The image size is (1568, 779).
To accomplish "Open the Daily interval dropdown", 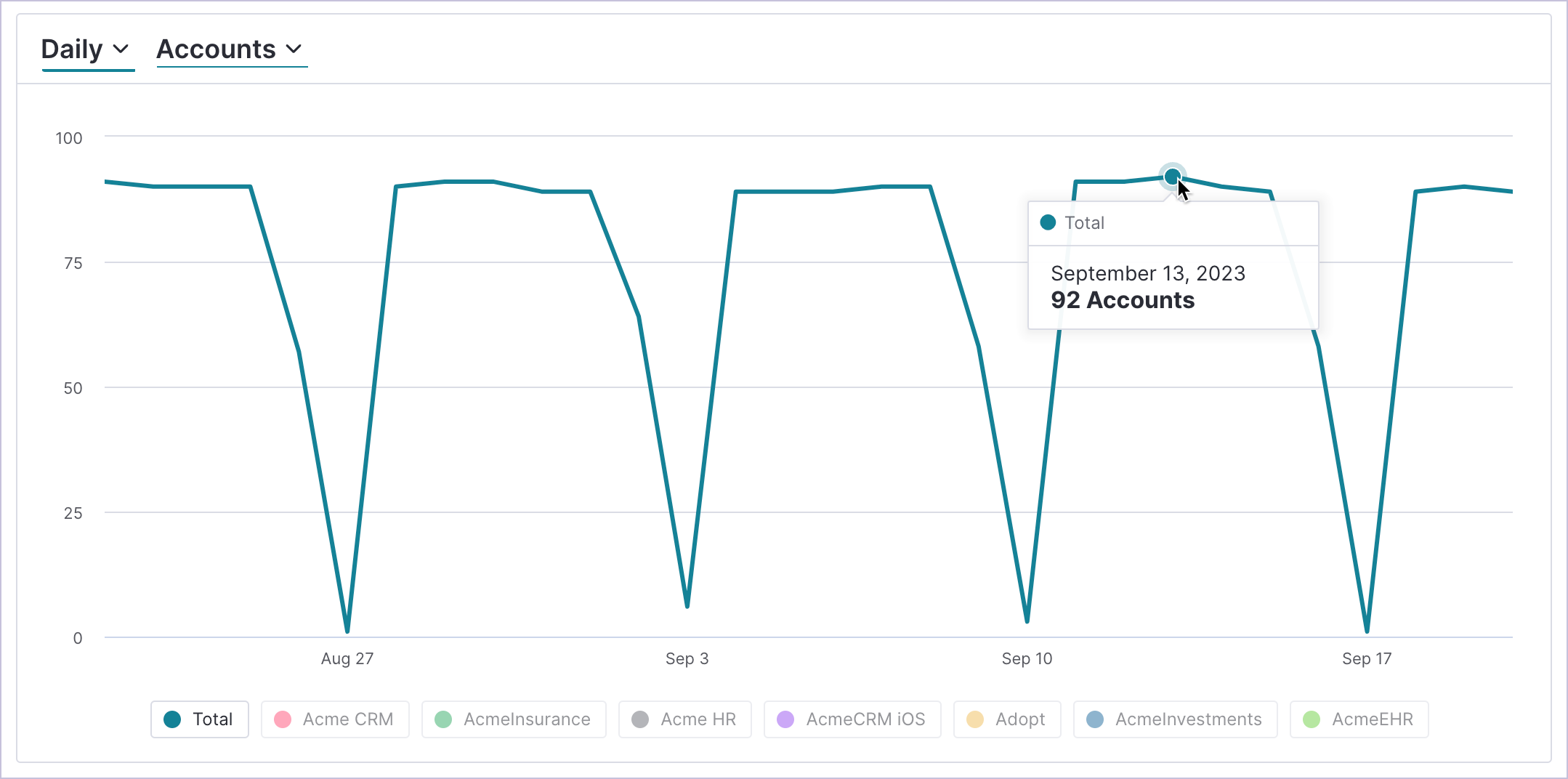I will coord(85,49).
